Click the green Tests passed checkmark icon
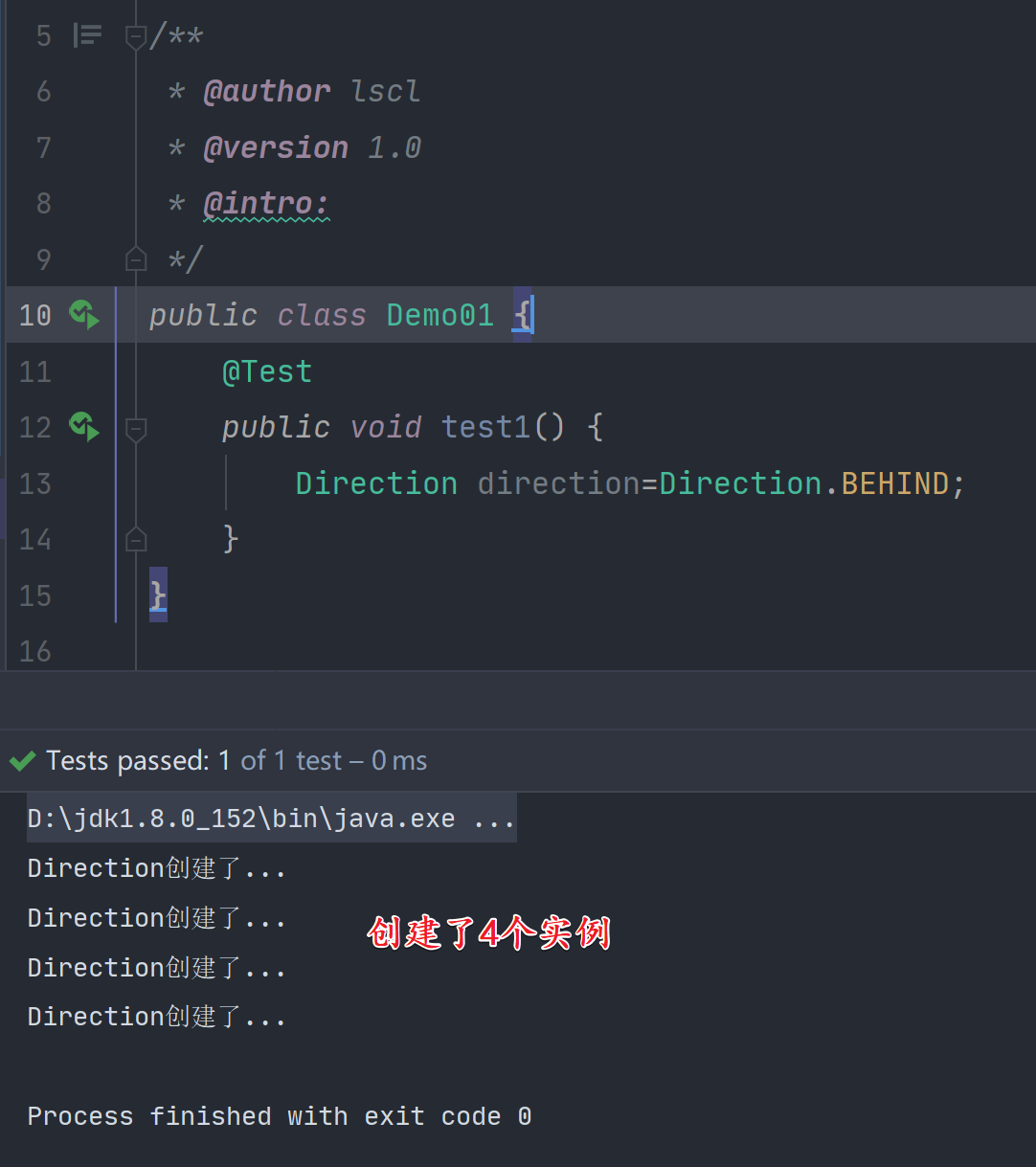 coord(22,762)
